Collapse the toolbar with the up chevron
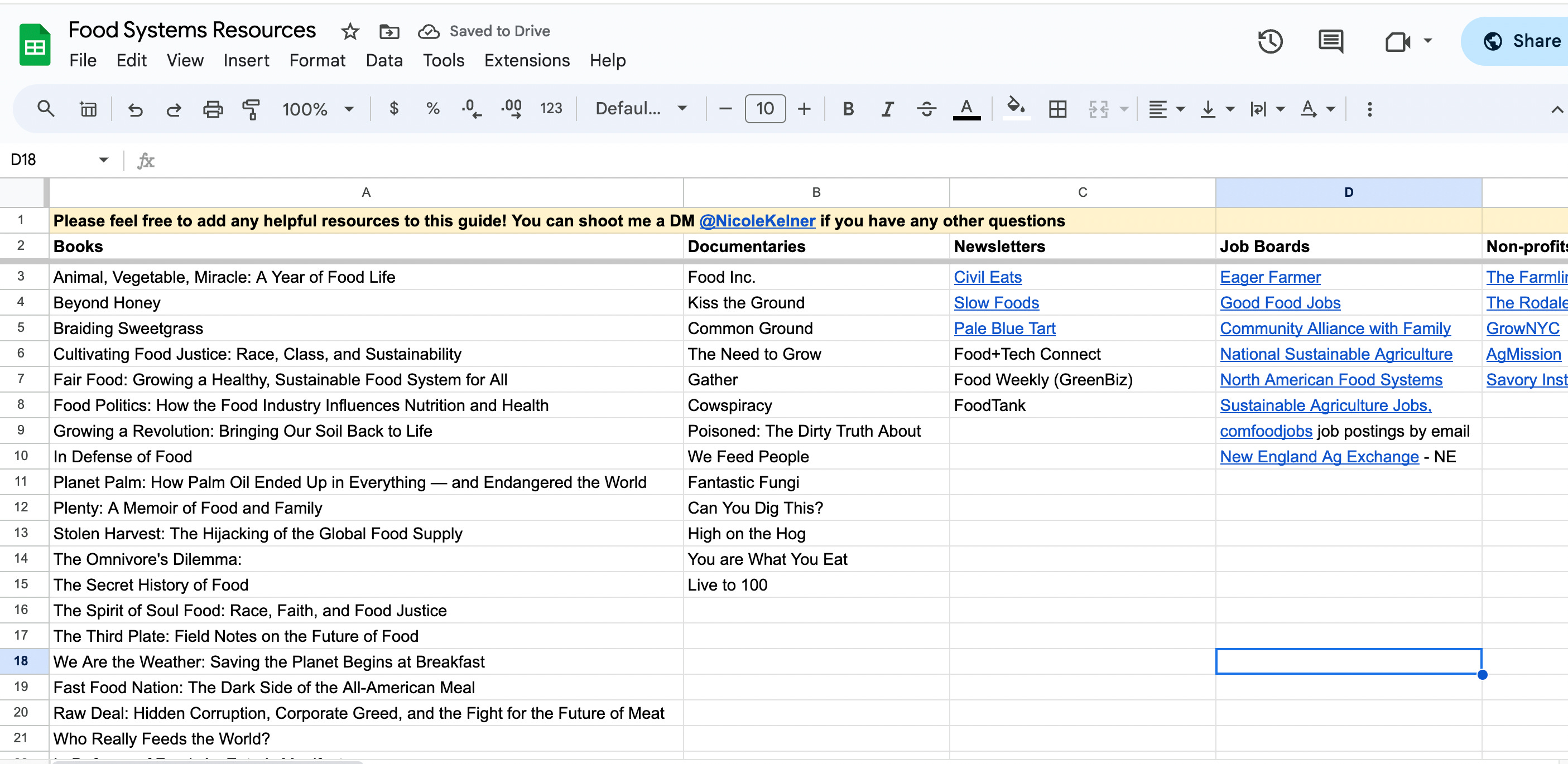 coord(1556,109)
